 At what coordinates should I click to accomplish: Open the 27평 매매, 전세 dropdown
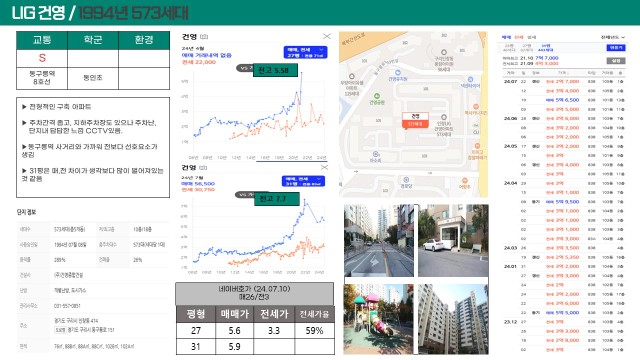(x=305, y=52)
